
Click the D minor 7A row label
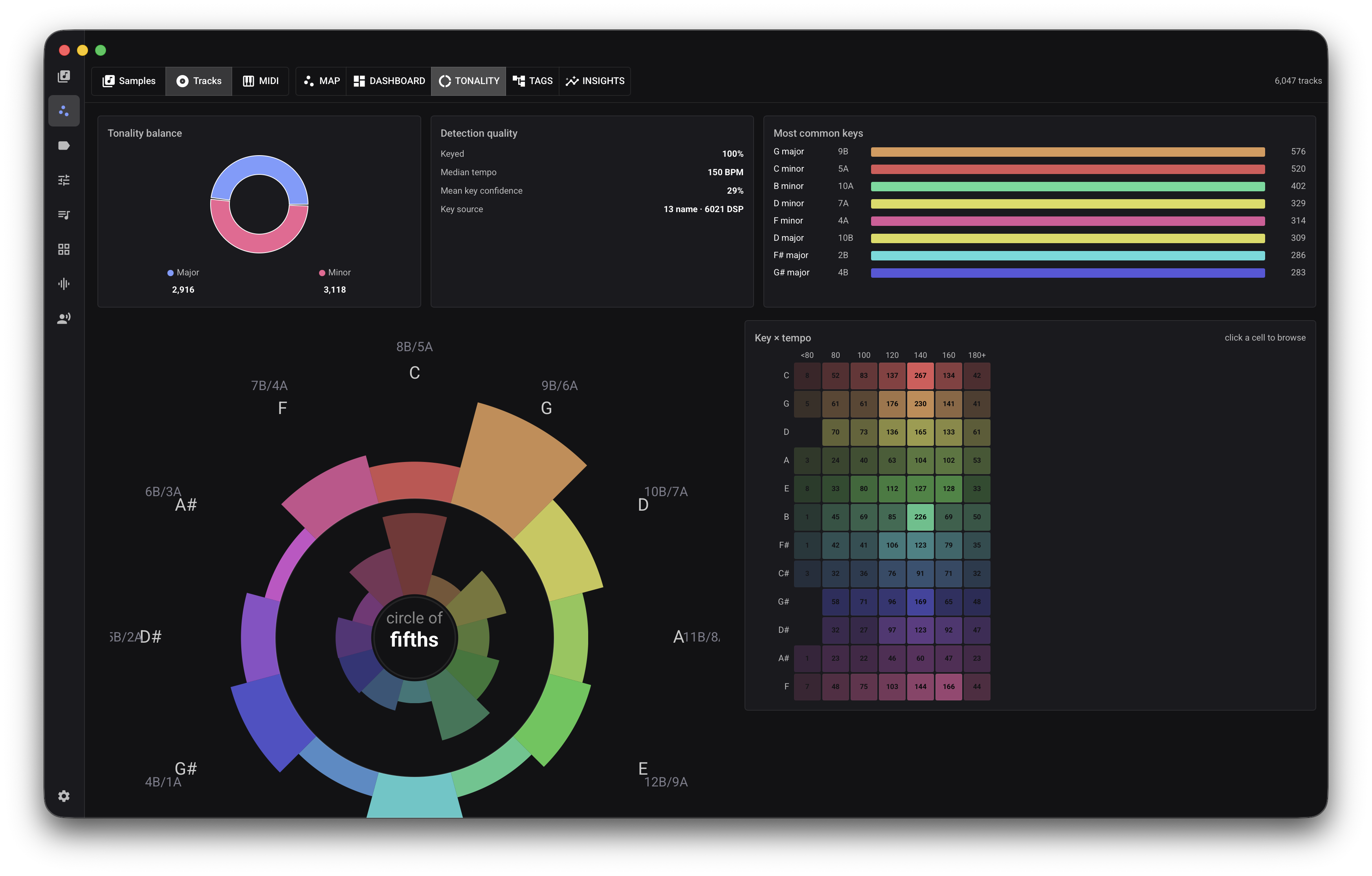point(811,203)
